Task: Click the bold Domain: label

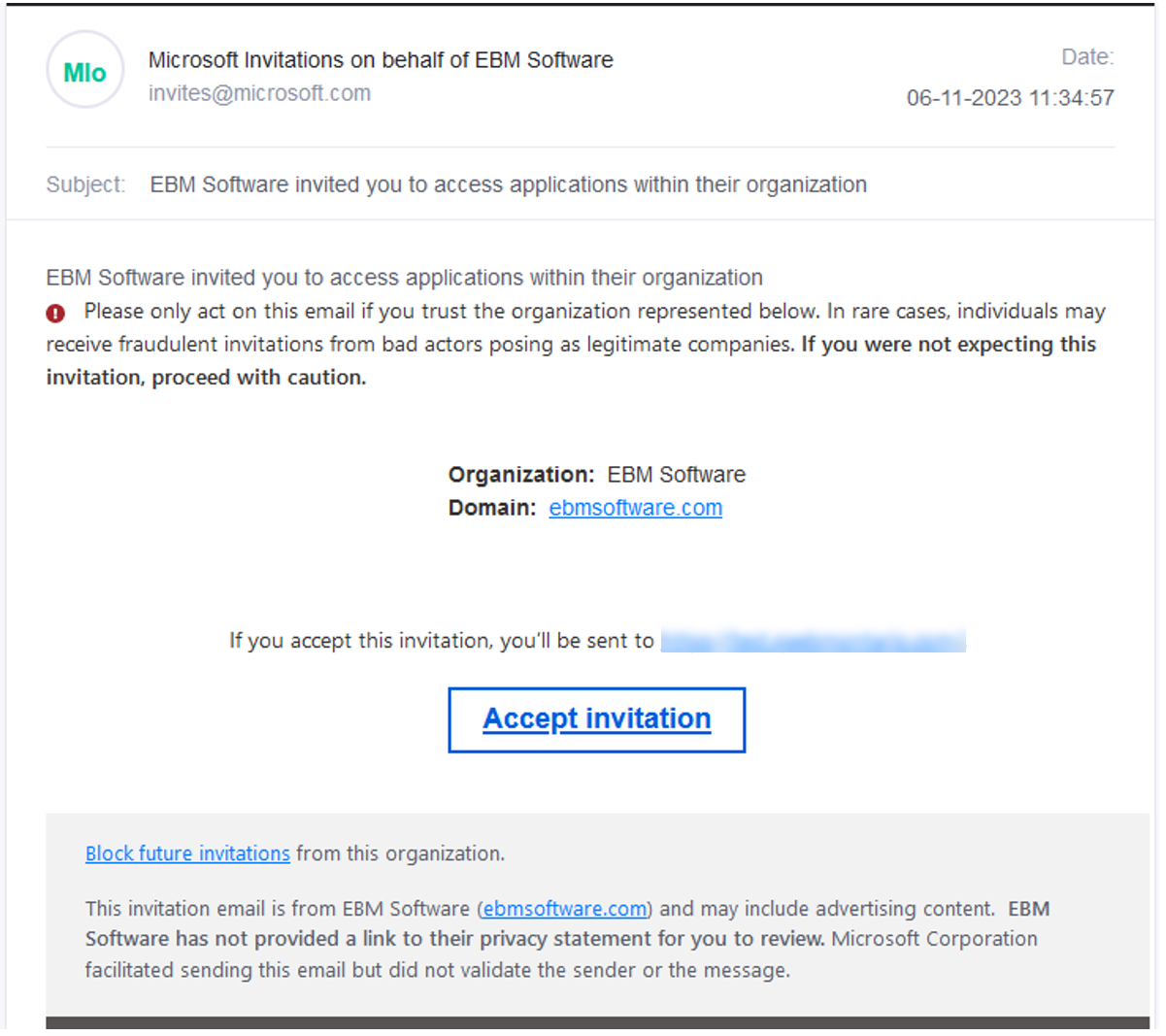Action: click(x=491, y=508)
